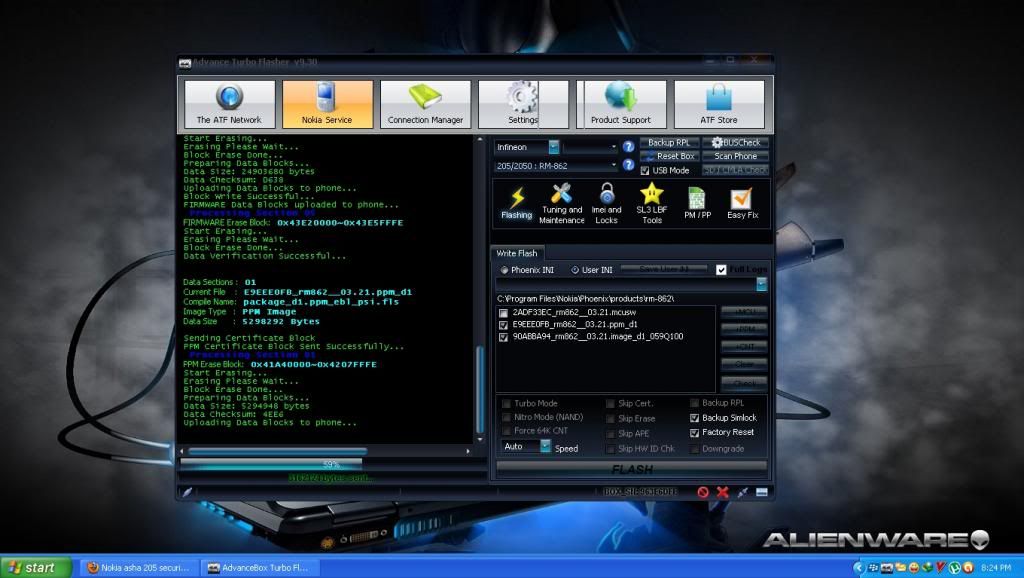Open Tuning and Maintenance tools
The width and height of the screenshot is (1024, 578).
point(561,201)
